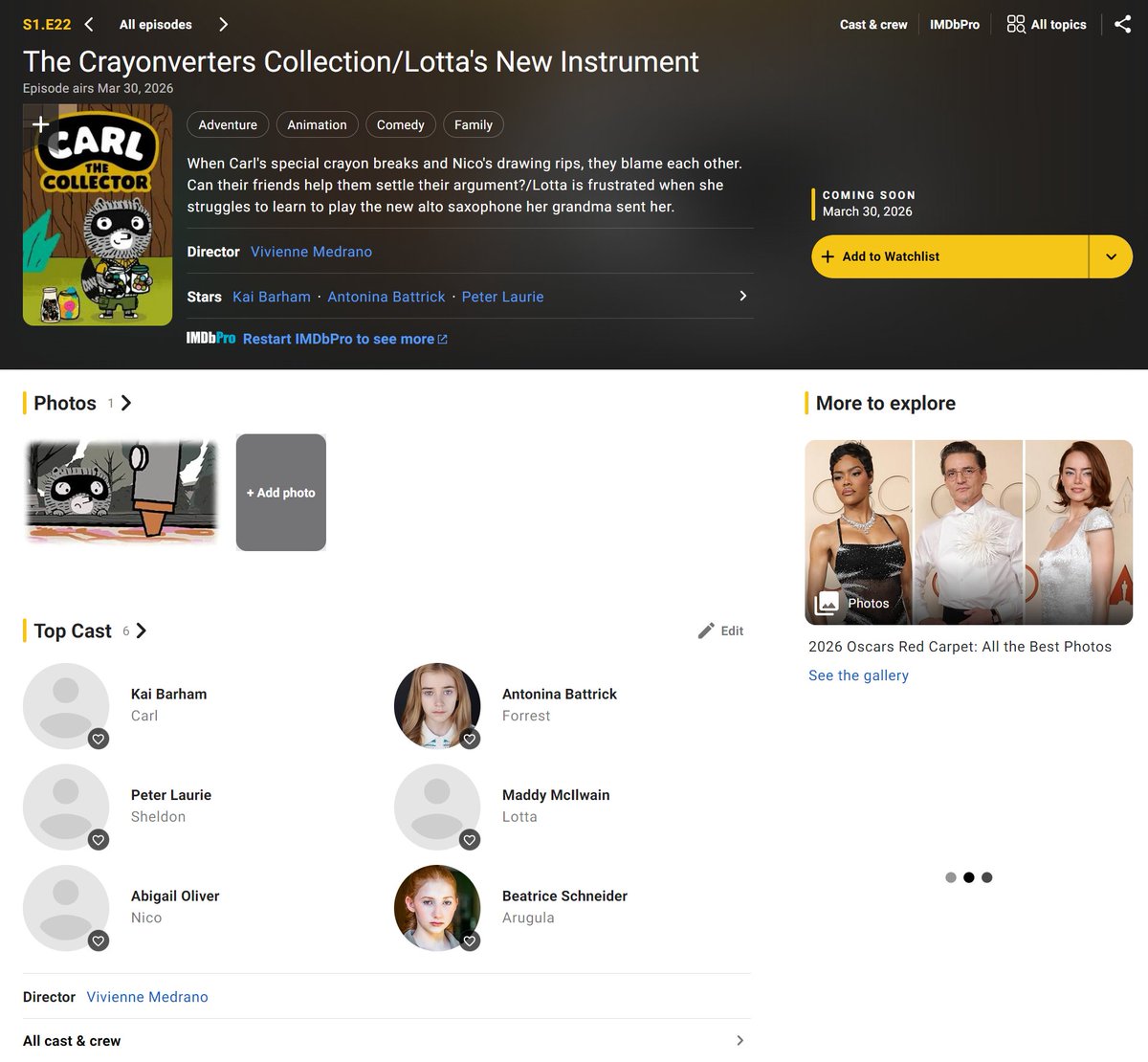This screenshot has width=1148, height=1062.
Task: Open Kai Barham cast name
Action: (168, 694)
